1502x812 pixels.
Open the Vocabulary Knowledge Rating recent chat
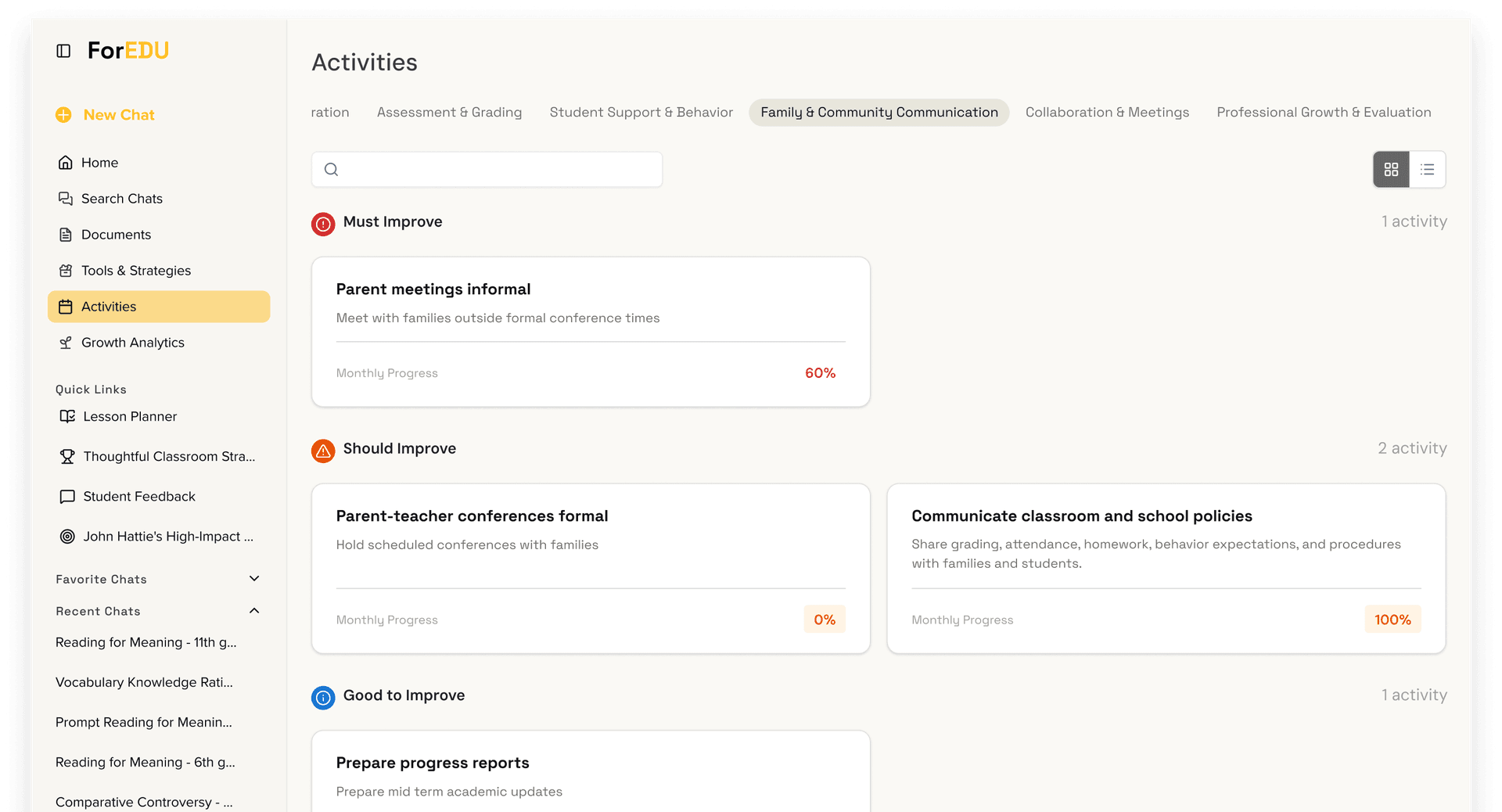[x=144, y=682]
